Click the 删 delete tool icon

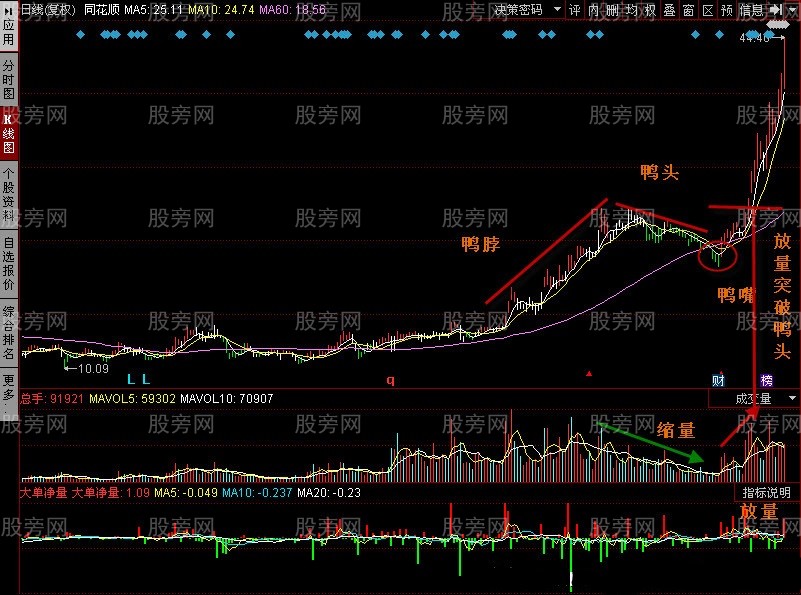613,8
